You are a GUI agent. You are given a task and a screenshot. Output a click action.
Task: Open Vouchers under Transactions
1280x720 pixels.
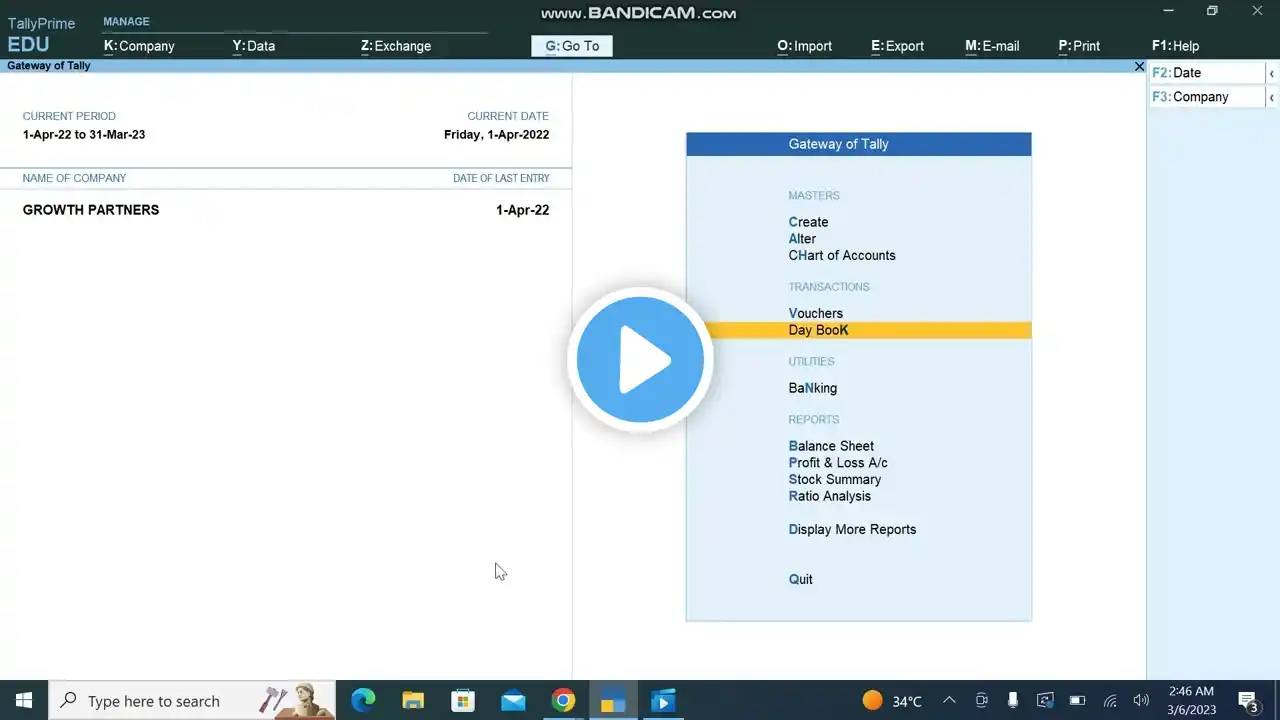(x=815, y=314)
